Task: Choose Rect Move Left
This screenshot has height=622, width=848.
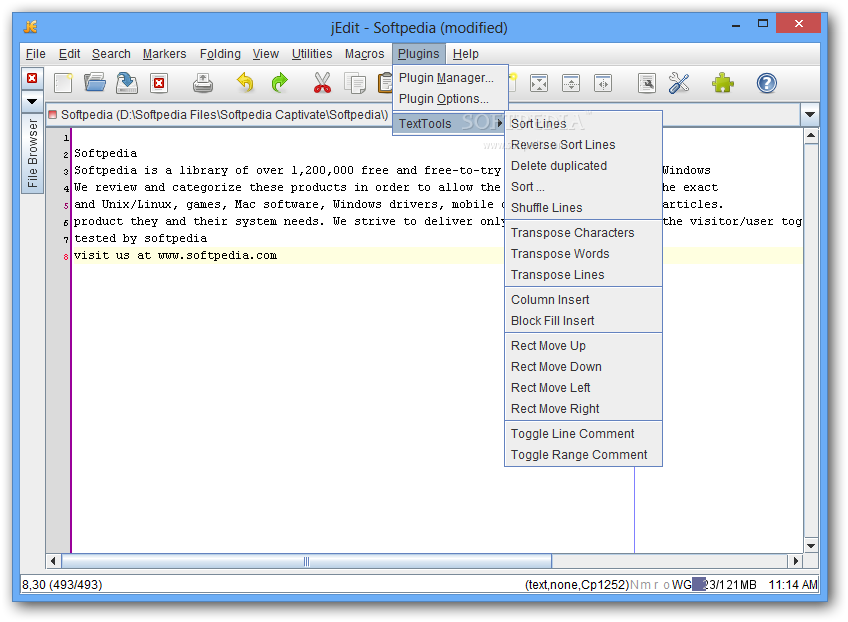Action: [583, 388]
